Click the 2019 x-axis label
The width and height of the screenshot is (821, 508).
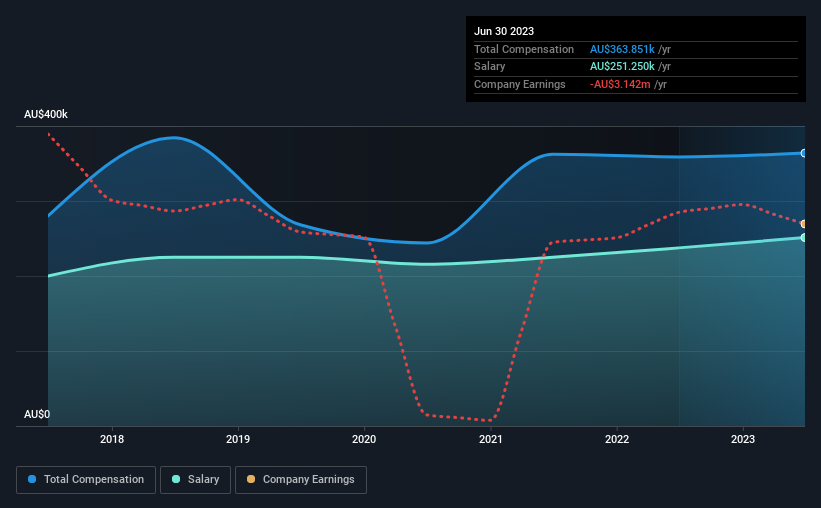(x=238, y=439)
